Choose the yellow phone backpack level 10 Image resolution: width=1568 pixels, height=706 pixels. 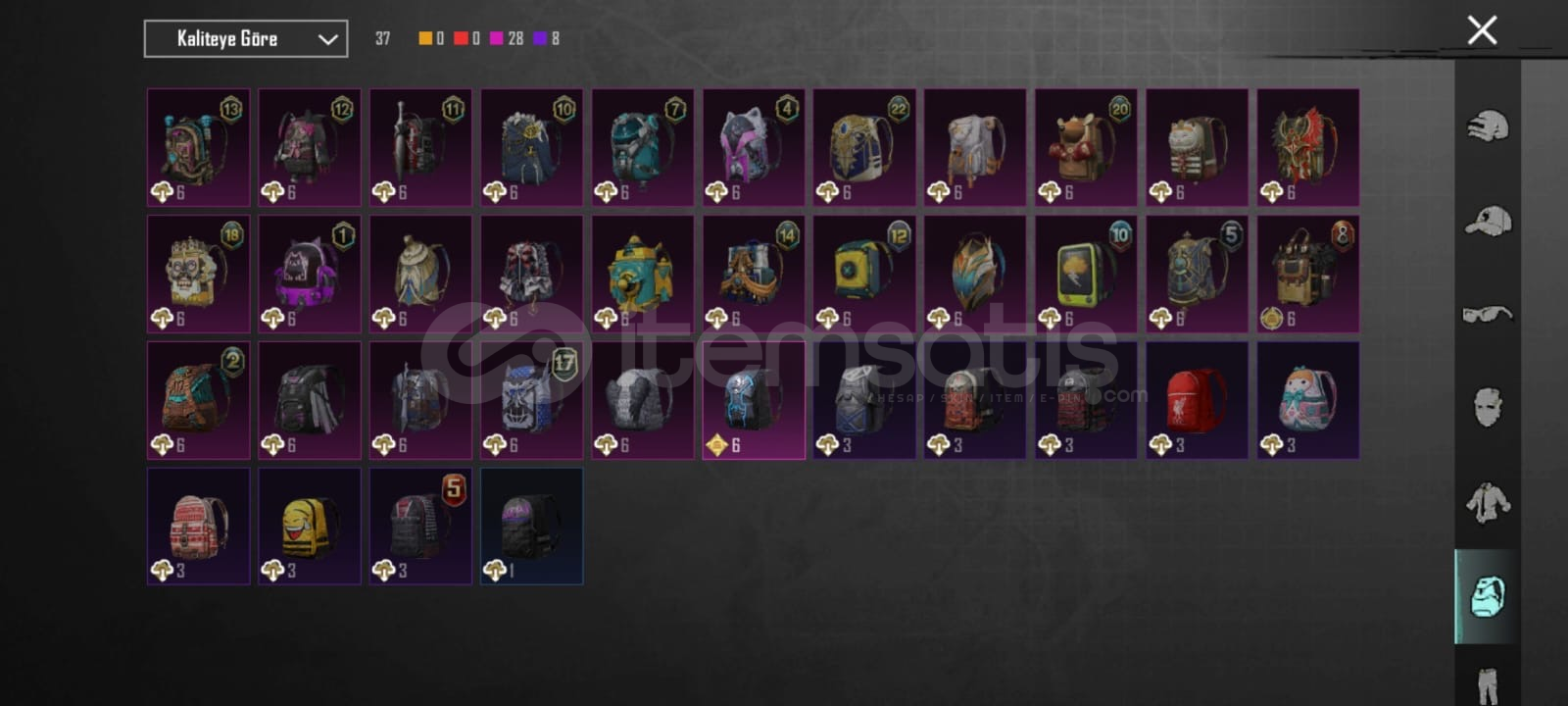click(x=1086, y=275)
